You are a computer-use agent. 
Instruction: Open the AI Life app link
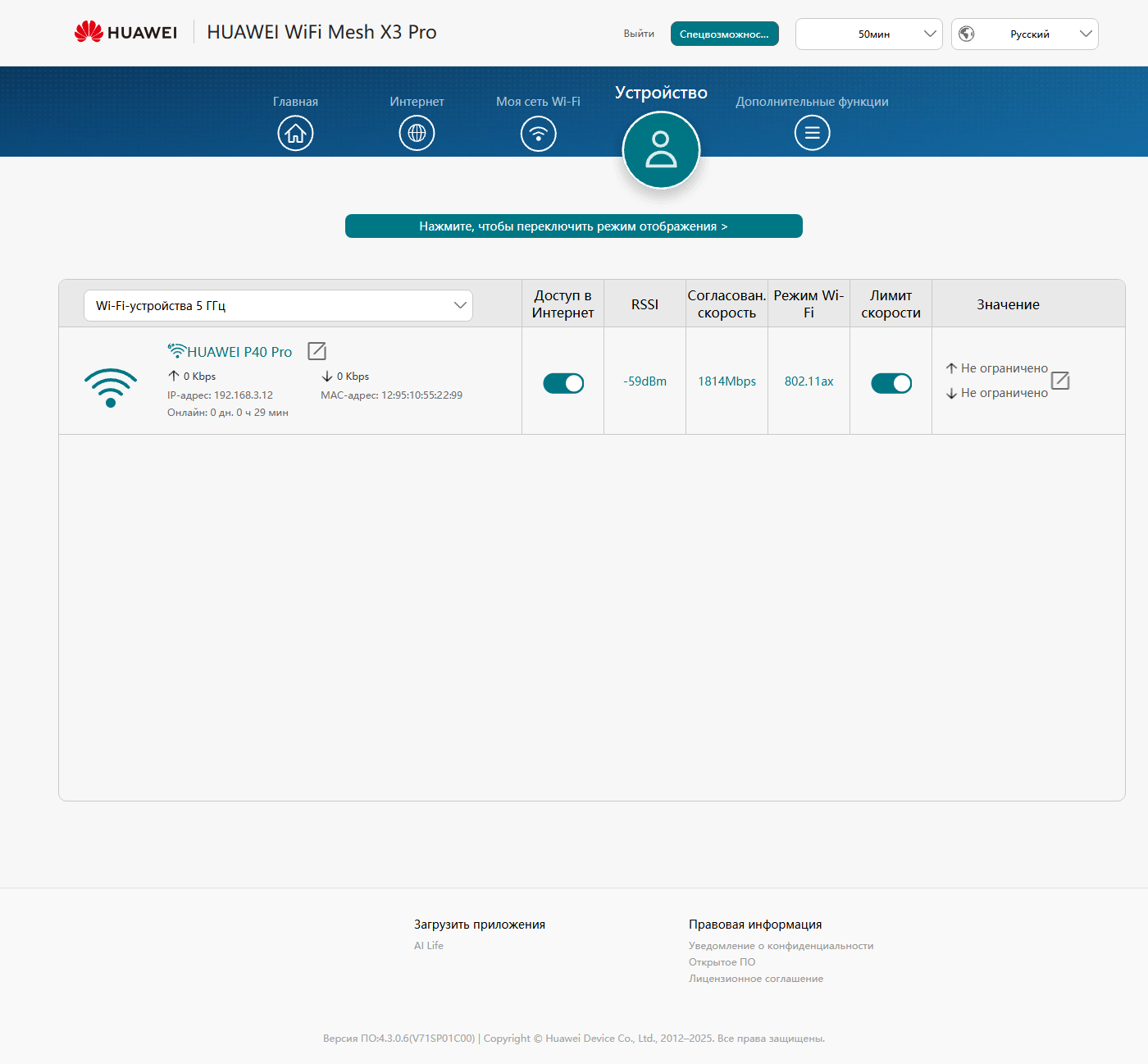[429, 945]
